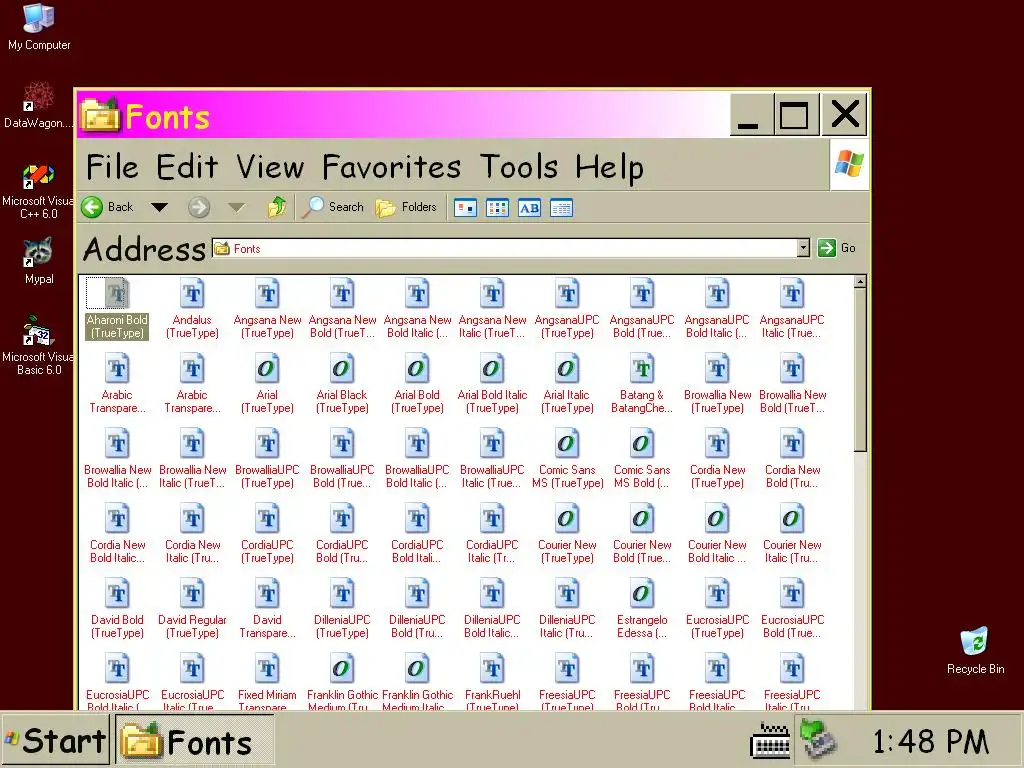Go back using the green Back arrow
The width and height of the screenshot is (1024, 768).
[92, 208]
